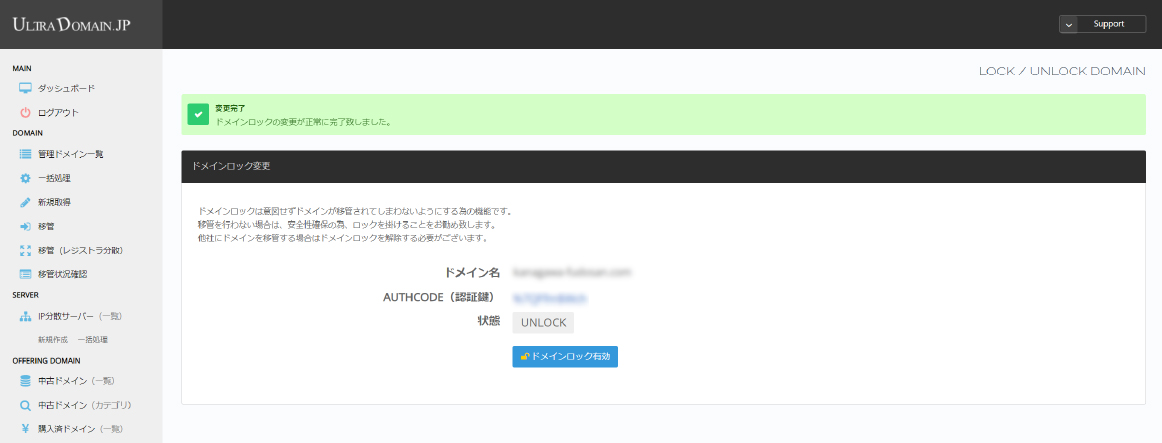Click the new registration pencil icon
Image resolution: width=1162 pixels, height=443 pixels.
[x=25, y=202]
